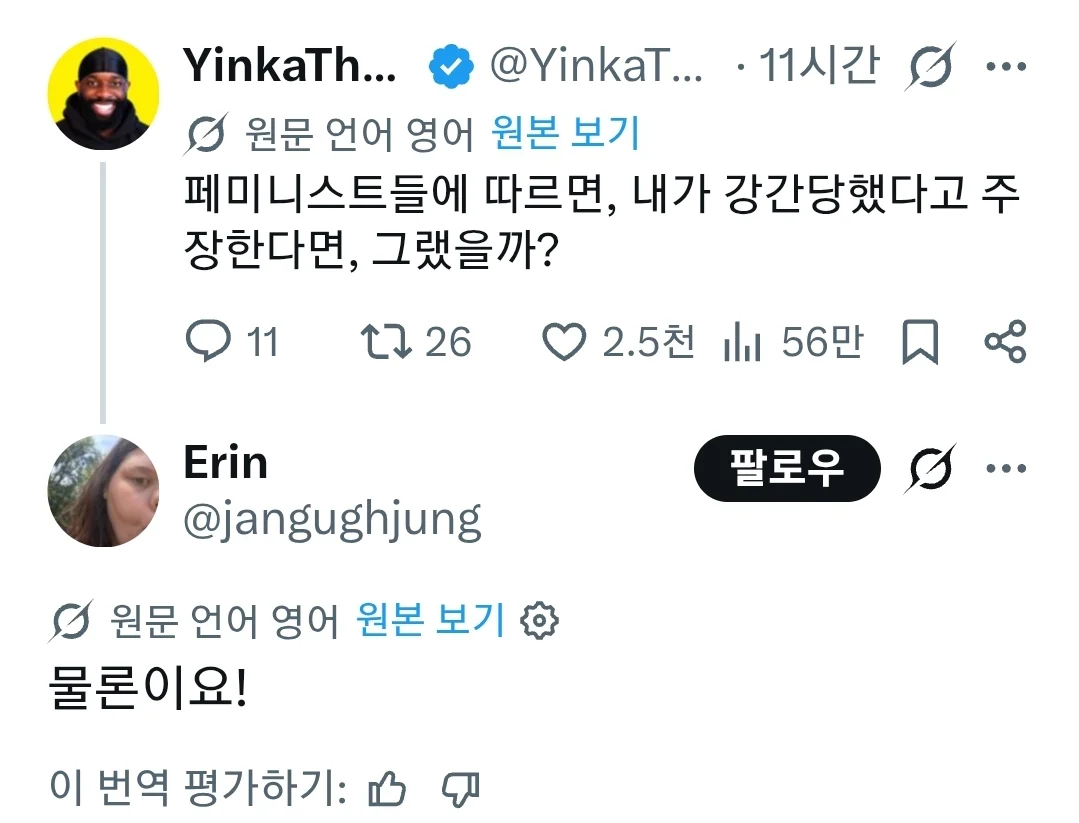
Task: Open replies via the comment icon
Action: [x=209, y=341]
